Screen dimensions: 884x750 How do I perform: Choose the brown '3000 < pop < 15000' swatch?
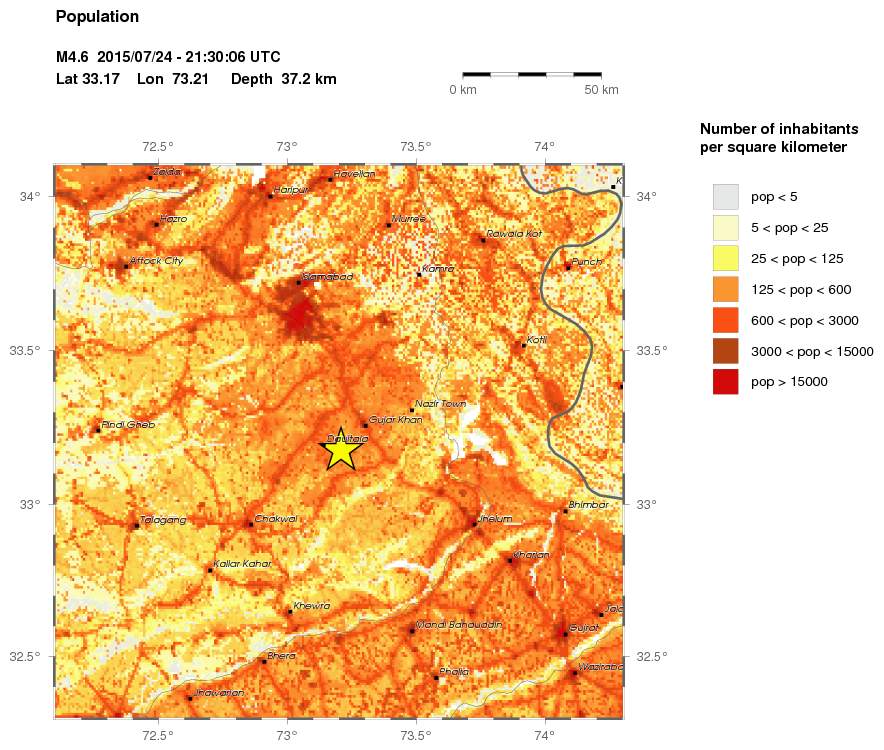pyautogui.click(x=726, y=351)
